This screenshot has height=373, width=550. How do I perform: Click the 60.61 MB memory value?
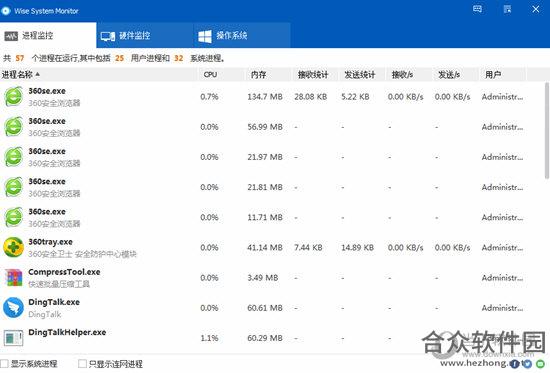[x=265, y=308]
